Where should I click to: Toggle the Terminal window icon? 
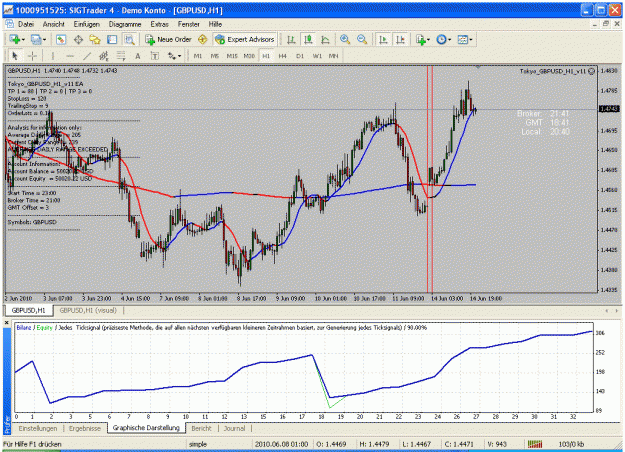pyautogui.click(x=112, y=39)
